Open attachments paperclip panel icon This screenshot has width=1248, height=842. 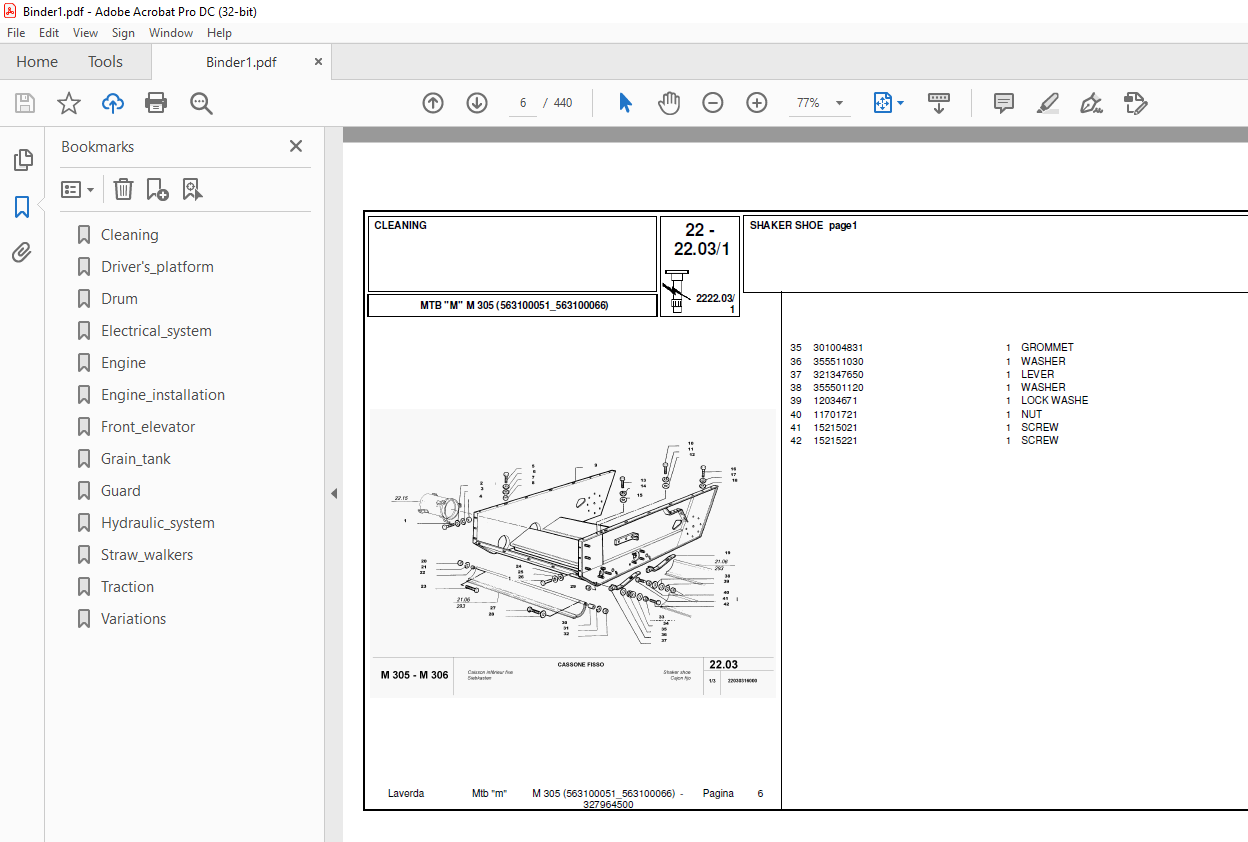[x=22, y=252]
